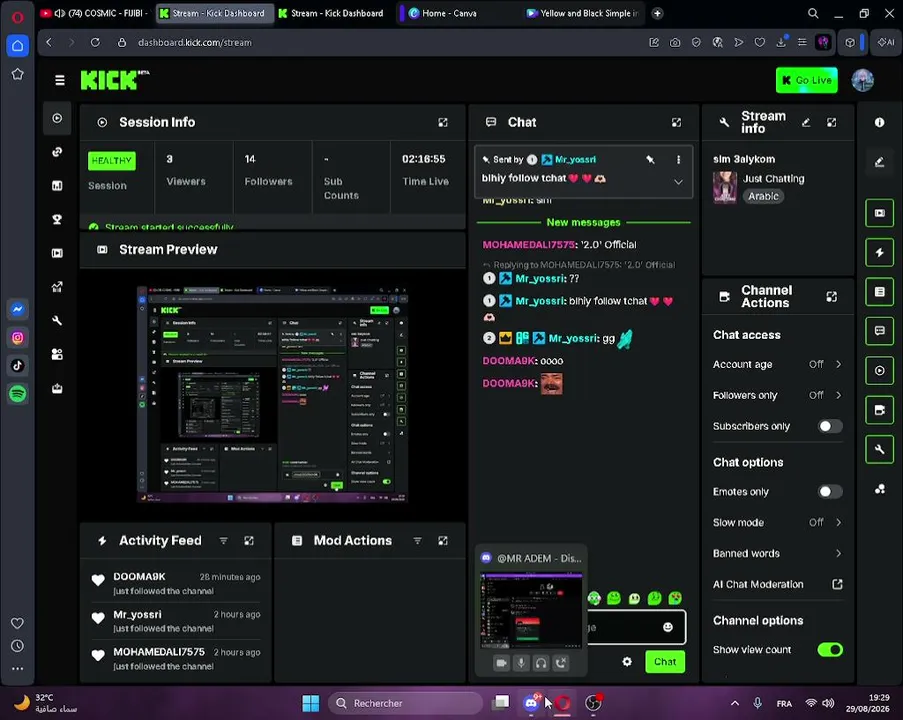
Task: Open the trophy icon in Kick sidebar
Action: coord(57,219)
